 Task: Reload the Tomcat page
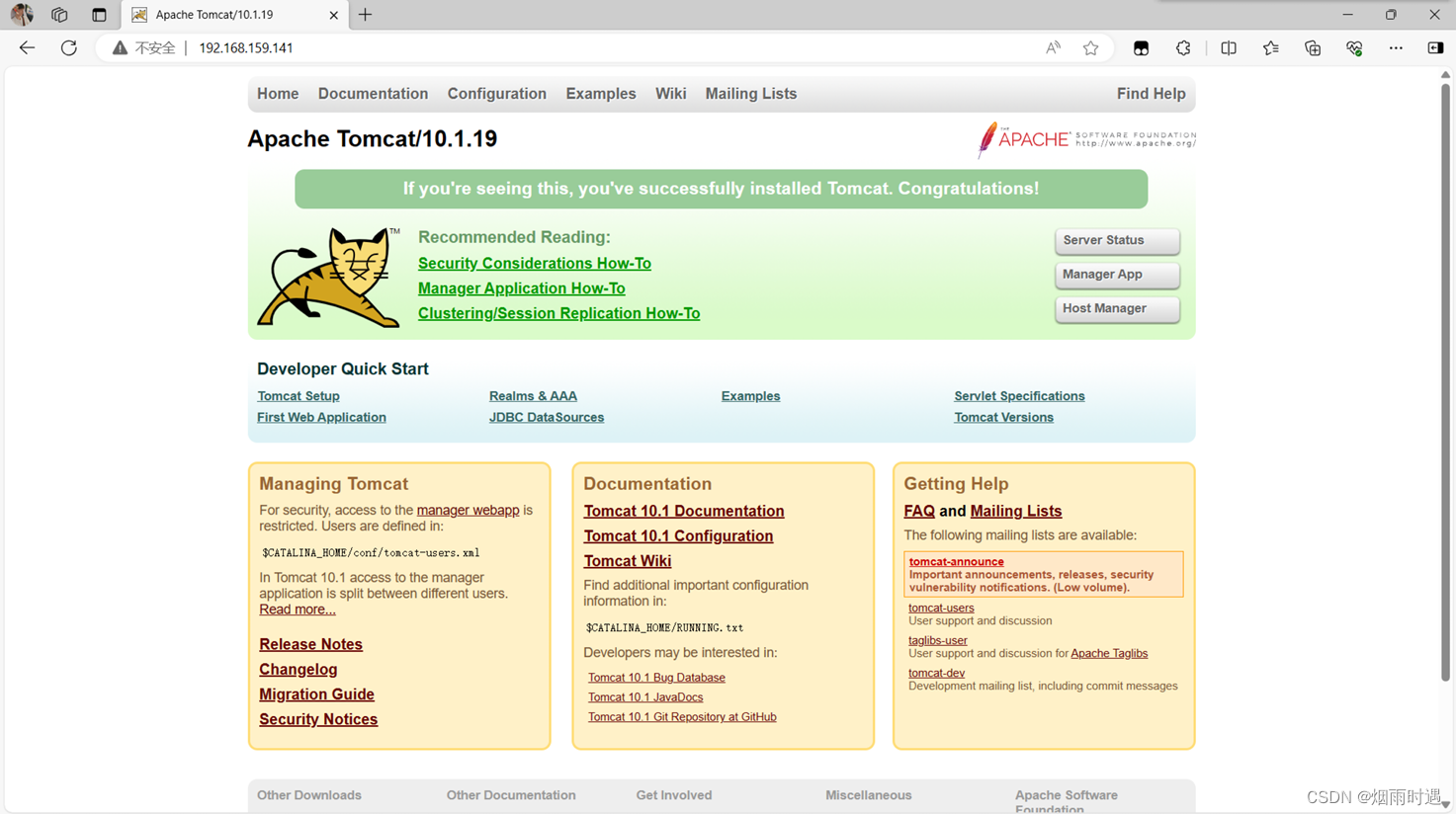click(x=68, y=47)
